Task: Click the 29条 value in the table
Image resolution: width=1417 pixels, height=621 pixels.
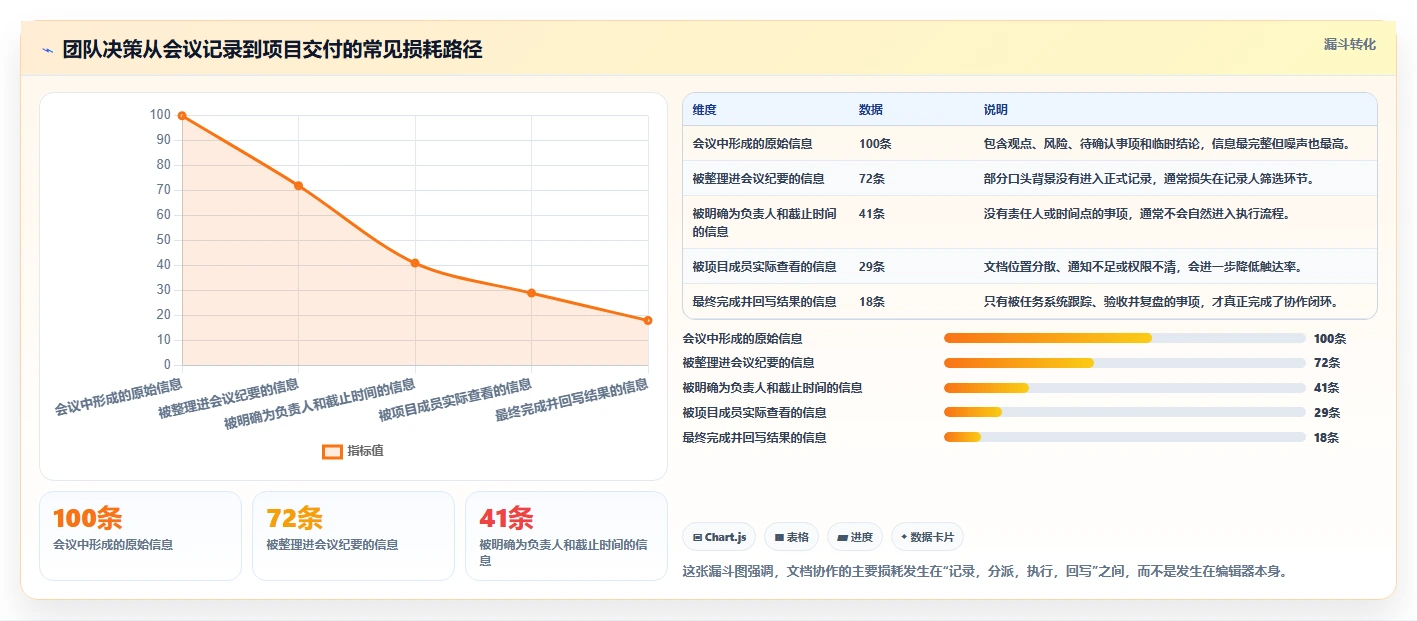Action: tap(871, 267)
